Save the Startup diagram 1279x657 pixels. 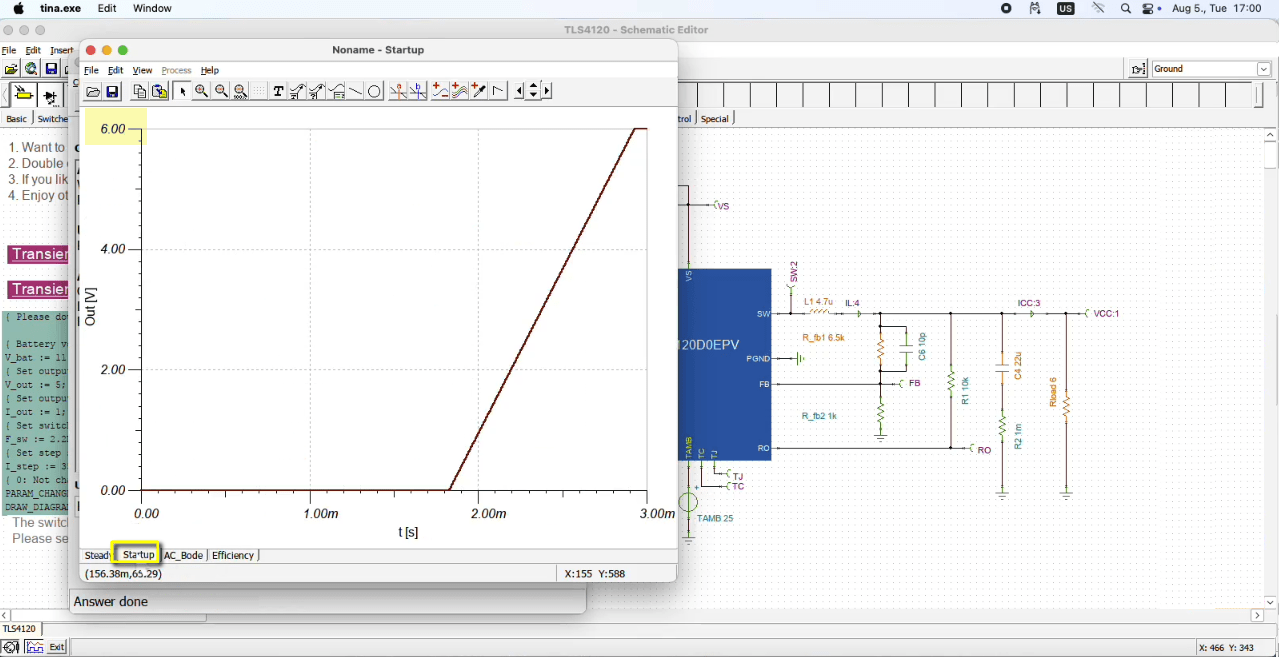[113, 91]
